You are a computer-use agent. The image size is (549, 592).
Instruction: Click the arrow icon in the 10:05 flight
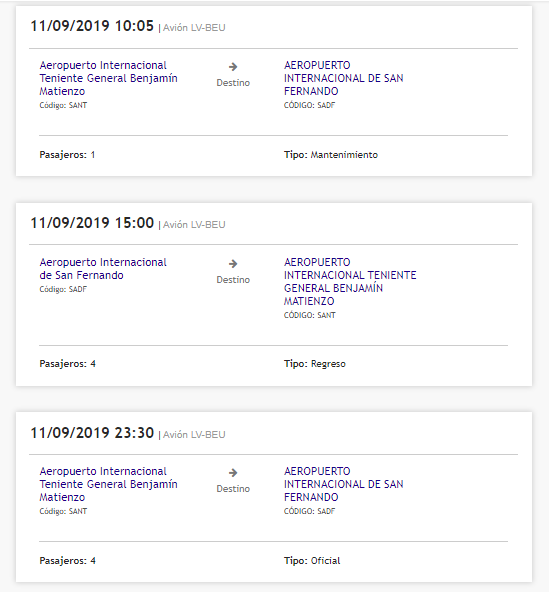[x=233, y=67]
